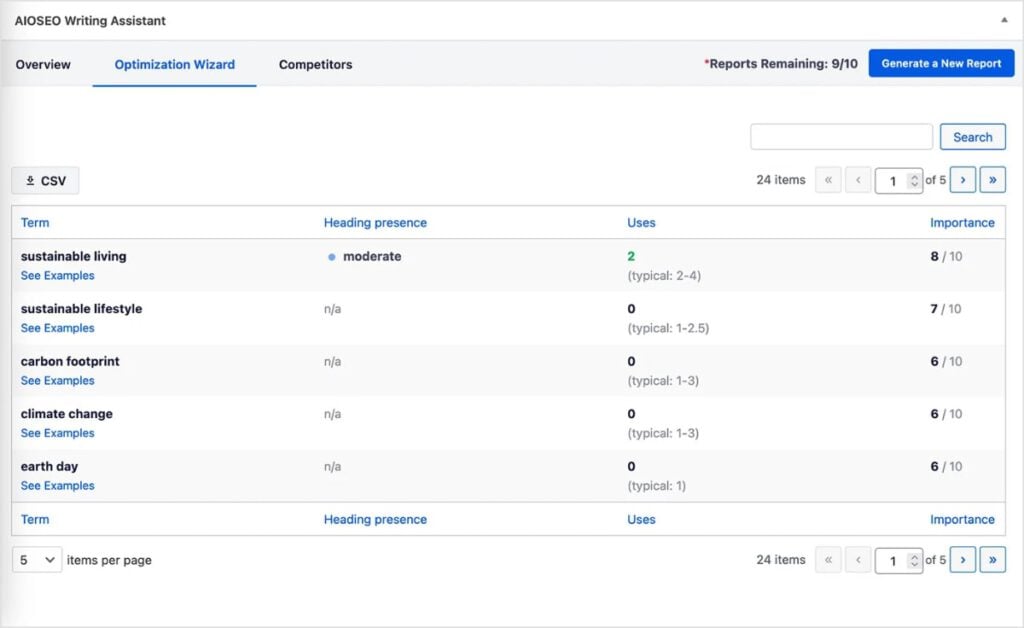The width and height of the screenshot is (1024, 628).
Task: Open the last page using bottom pagination
Action: (x=992, y=560)
